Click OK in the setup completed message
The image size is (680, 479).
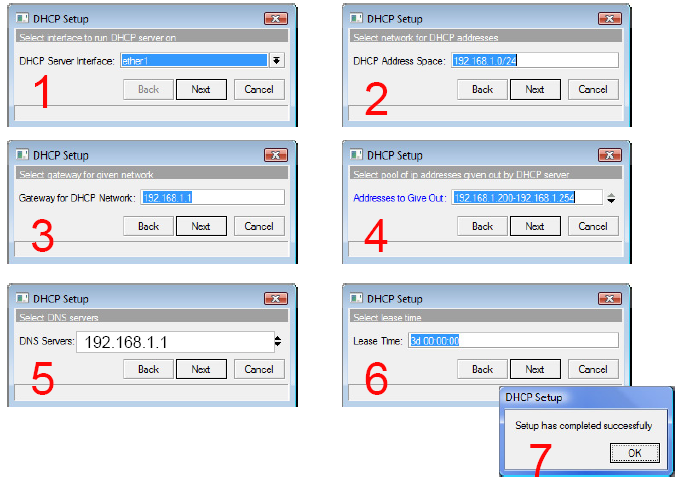(635, 453)
